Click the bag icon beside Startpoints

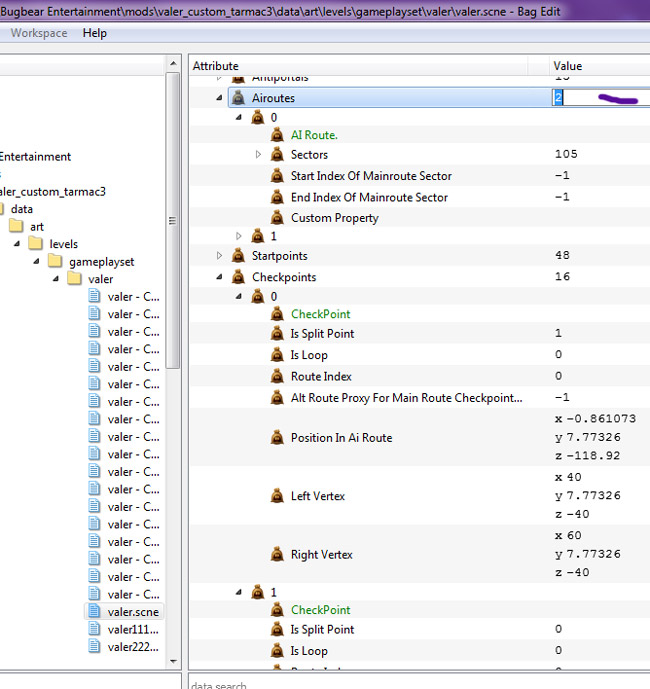tap(238, 255)
